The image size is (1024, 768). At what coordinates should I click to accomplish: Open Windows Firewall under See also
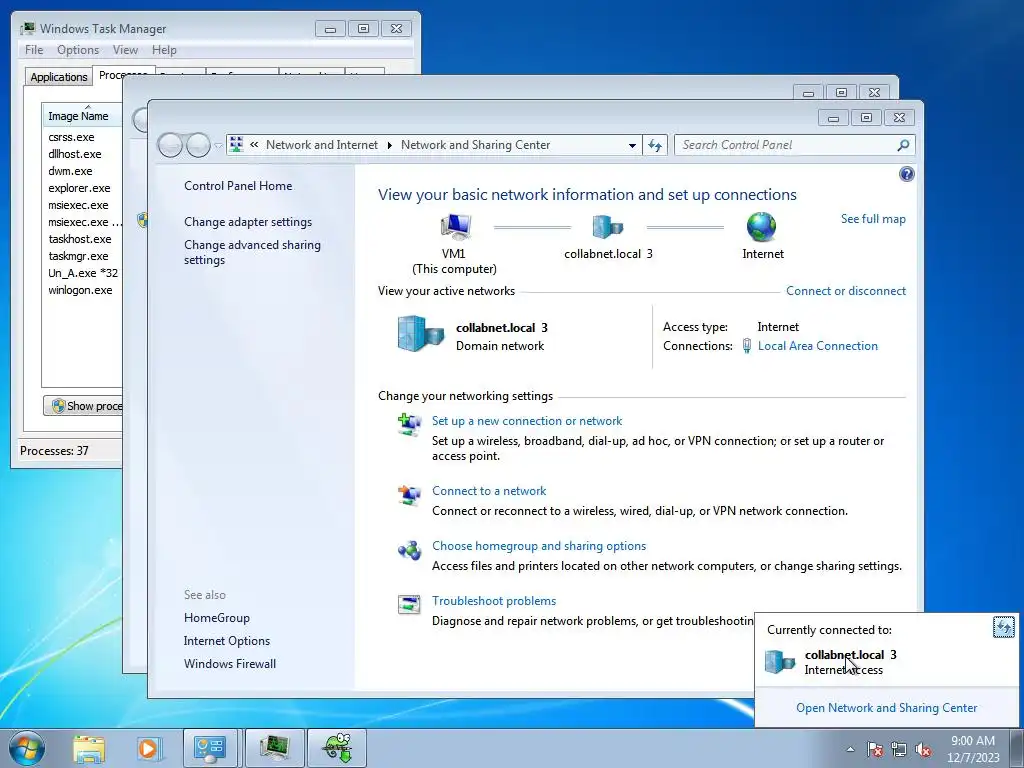click(x=230, y=664)
